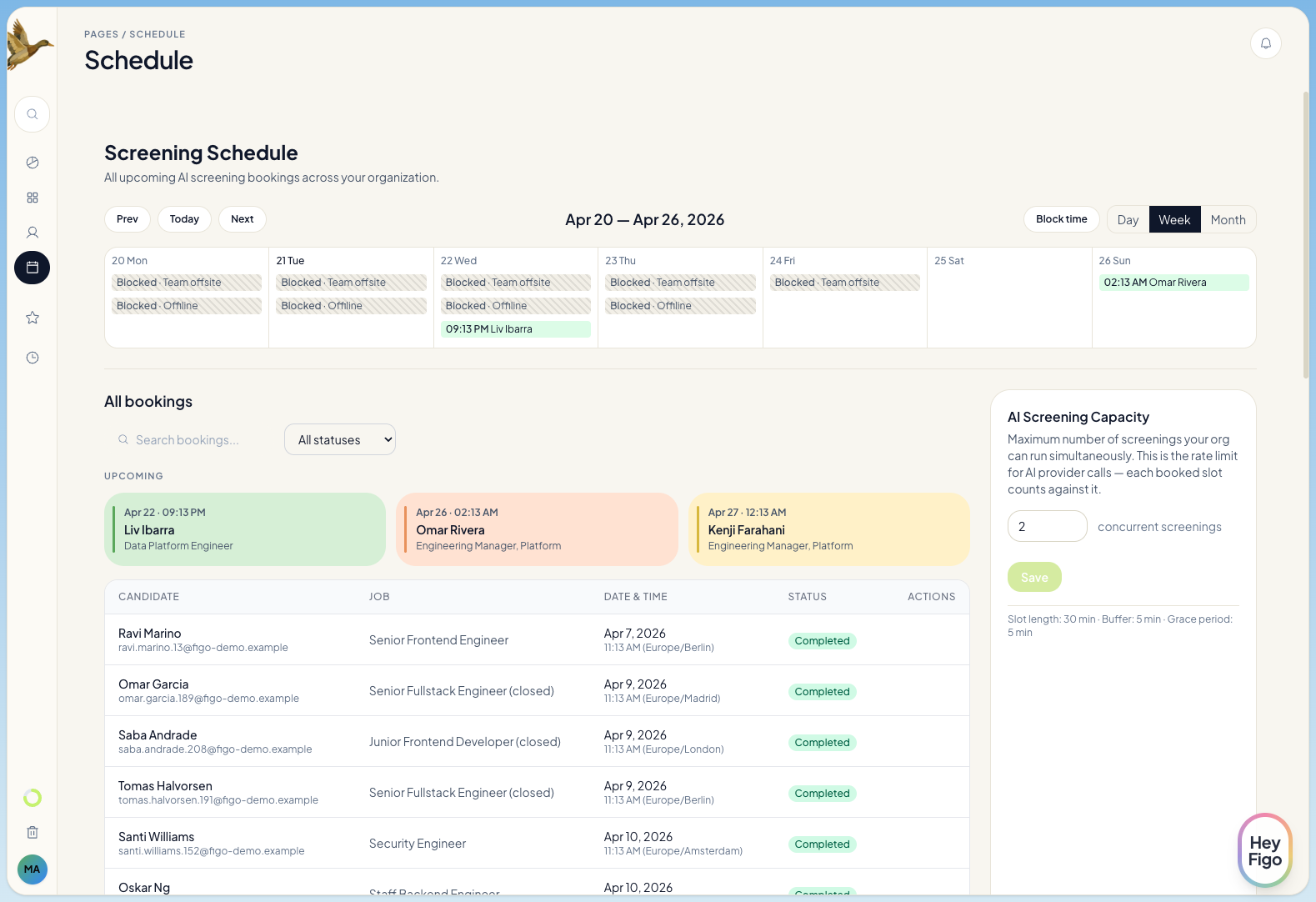This screenshot has height=902, width=1316.
Task: Go to the Next week
Action: pos(242,219)
